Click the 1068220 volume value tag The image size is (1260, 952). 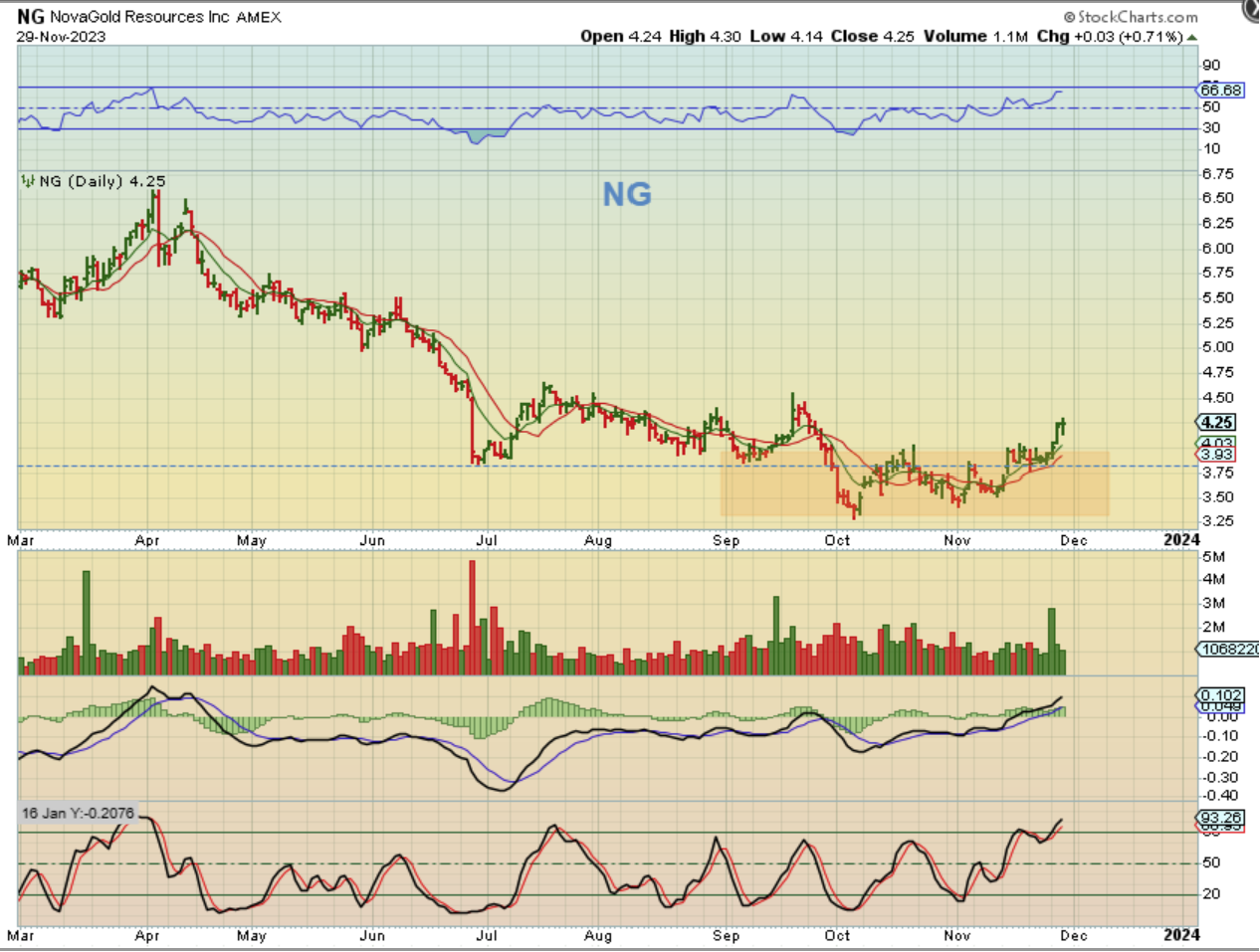[x=1226, y=649]
